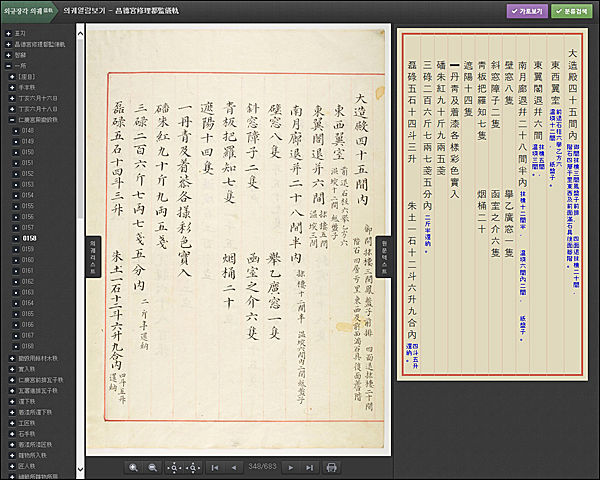Open page 0166 in the tree
Screen dimensions: 600x480
tap(28, 324)
